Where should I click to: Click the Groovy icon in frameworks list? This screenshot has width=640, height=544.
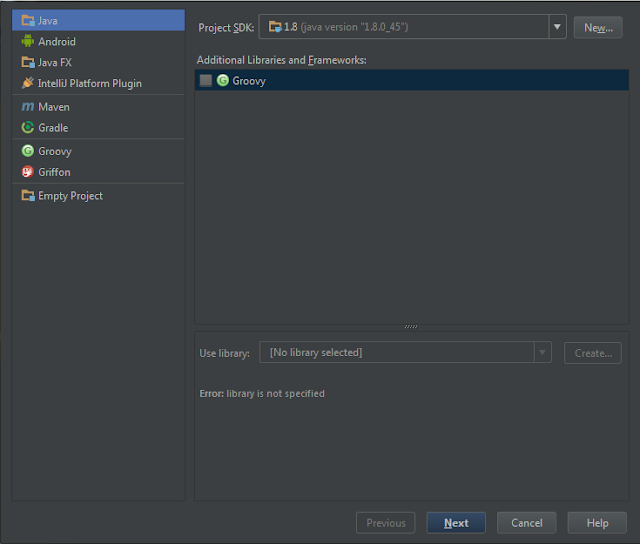click(223, 80)
